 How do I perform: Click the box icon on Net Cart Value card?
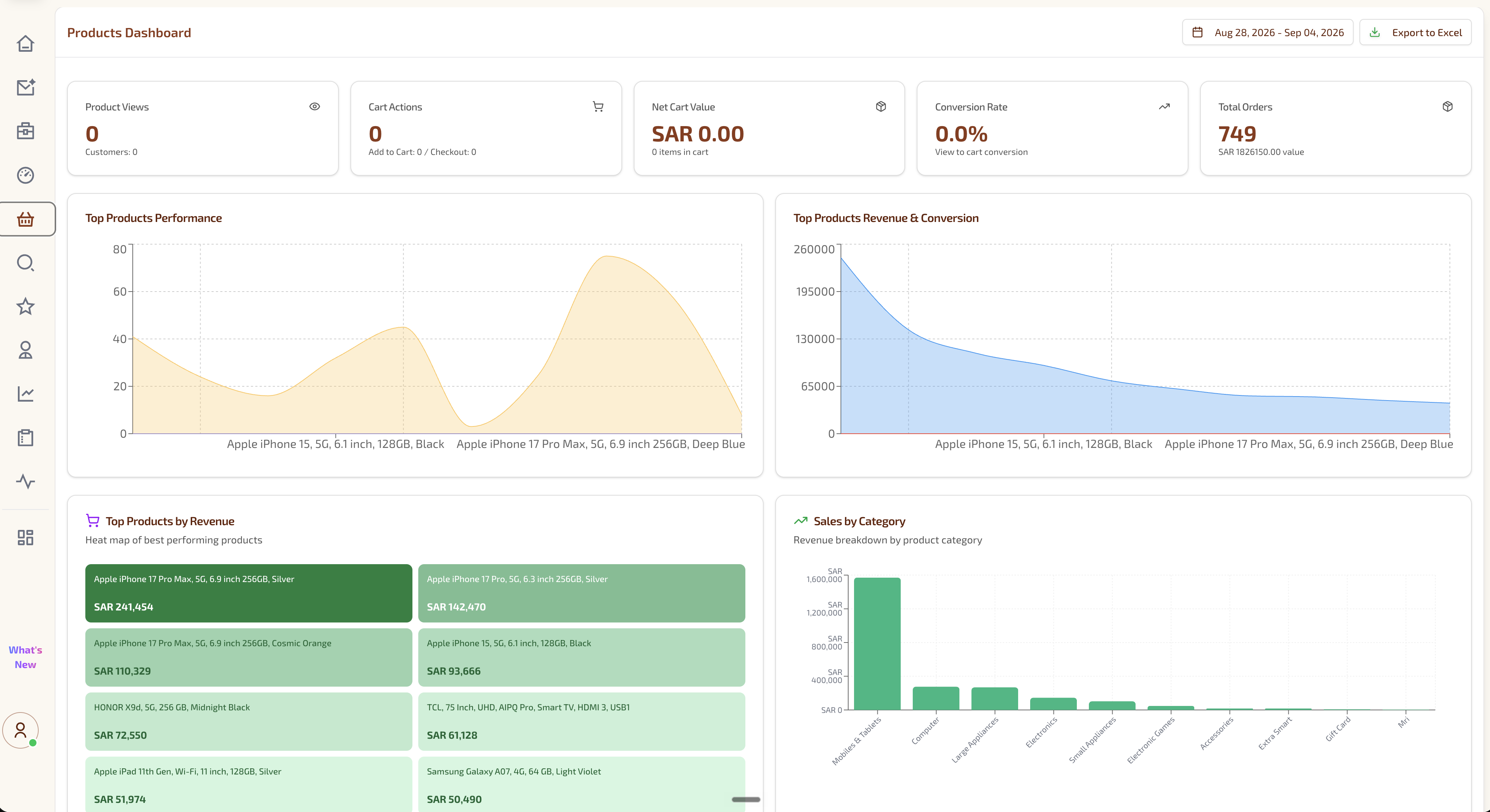pos(881,106)
